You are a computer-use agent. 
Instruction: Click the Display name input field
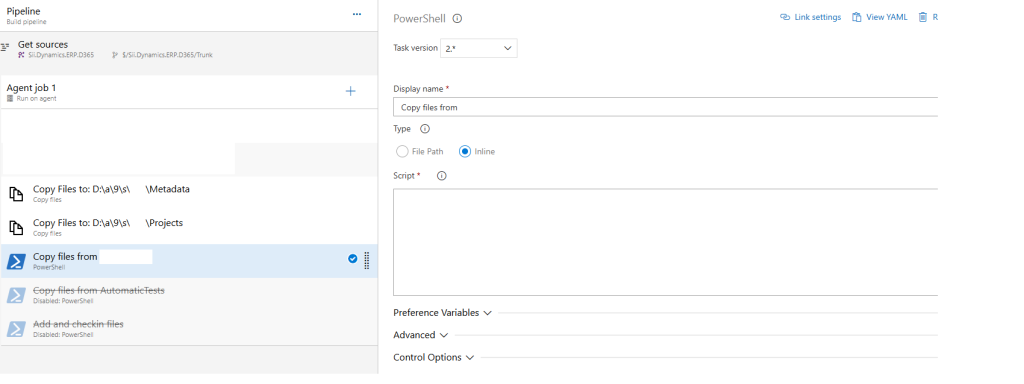click(x=665, y=107)
